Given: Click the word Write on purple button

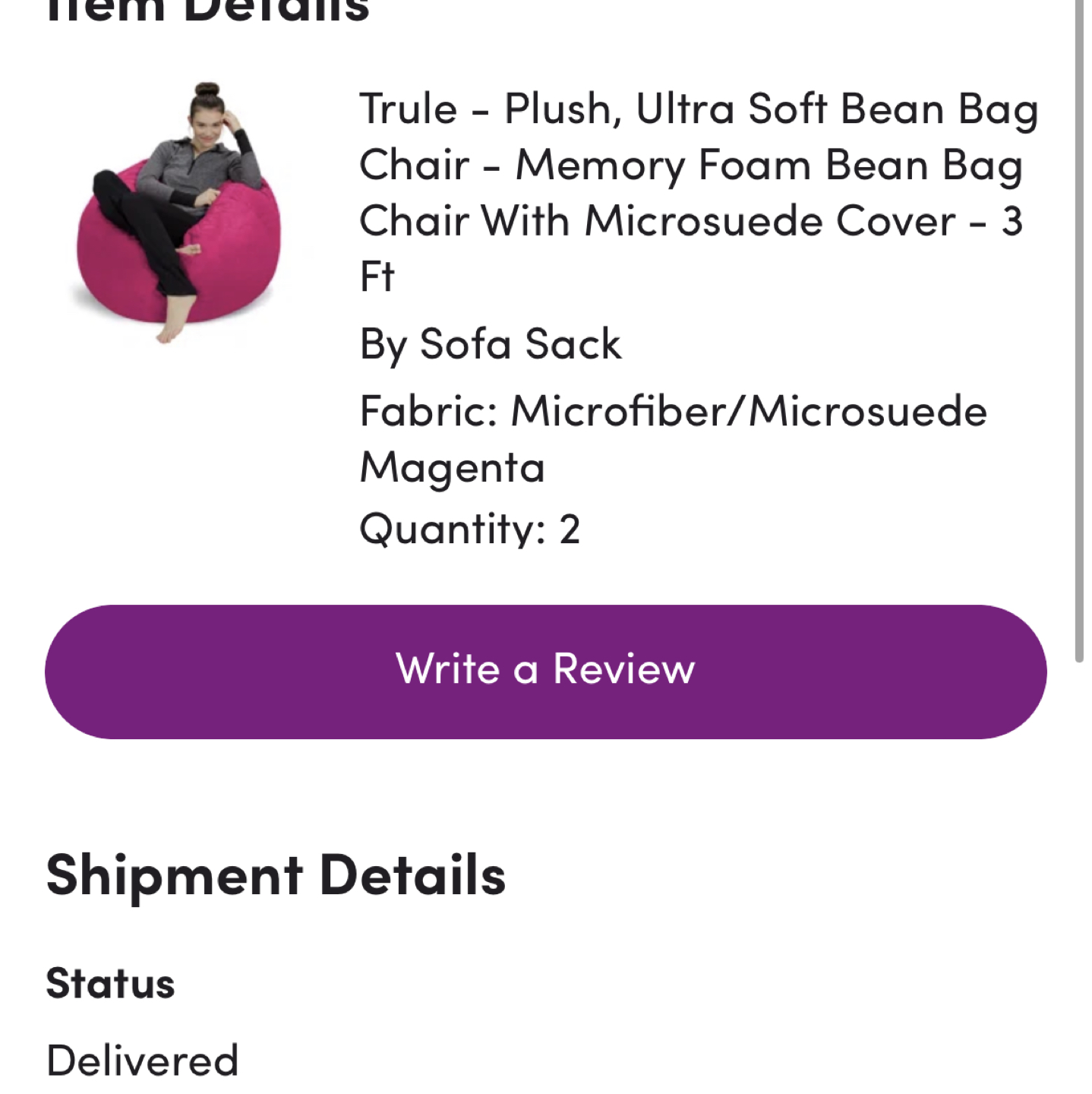Looking at the screenshot, I should point(448,669).
